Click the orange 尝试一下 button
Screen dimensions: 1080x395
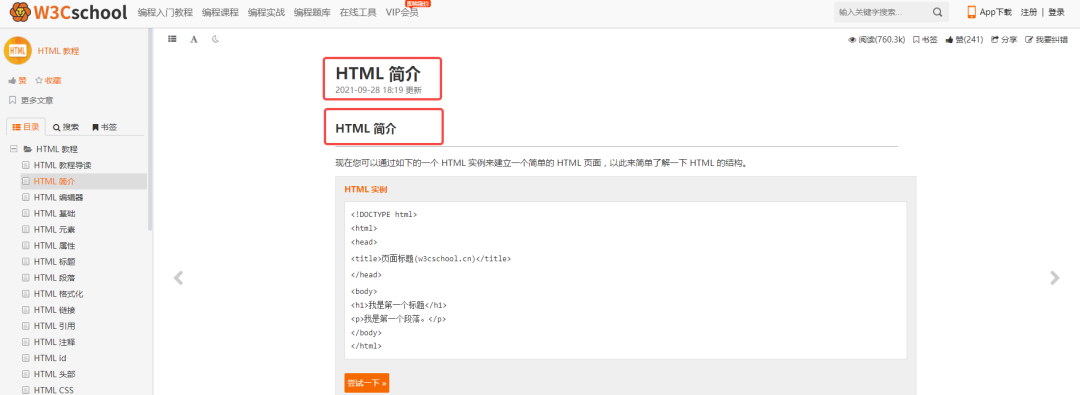(366, 383)
